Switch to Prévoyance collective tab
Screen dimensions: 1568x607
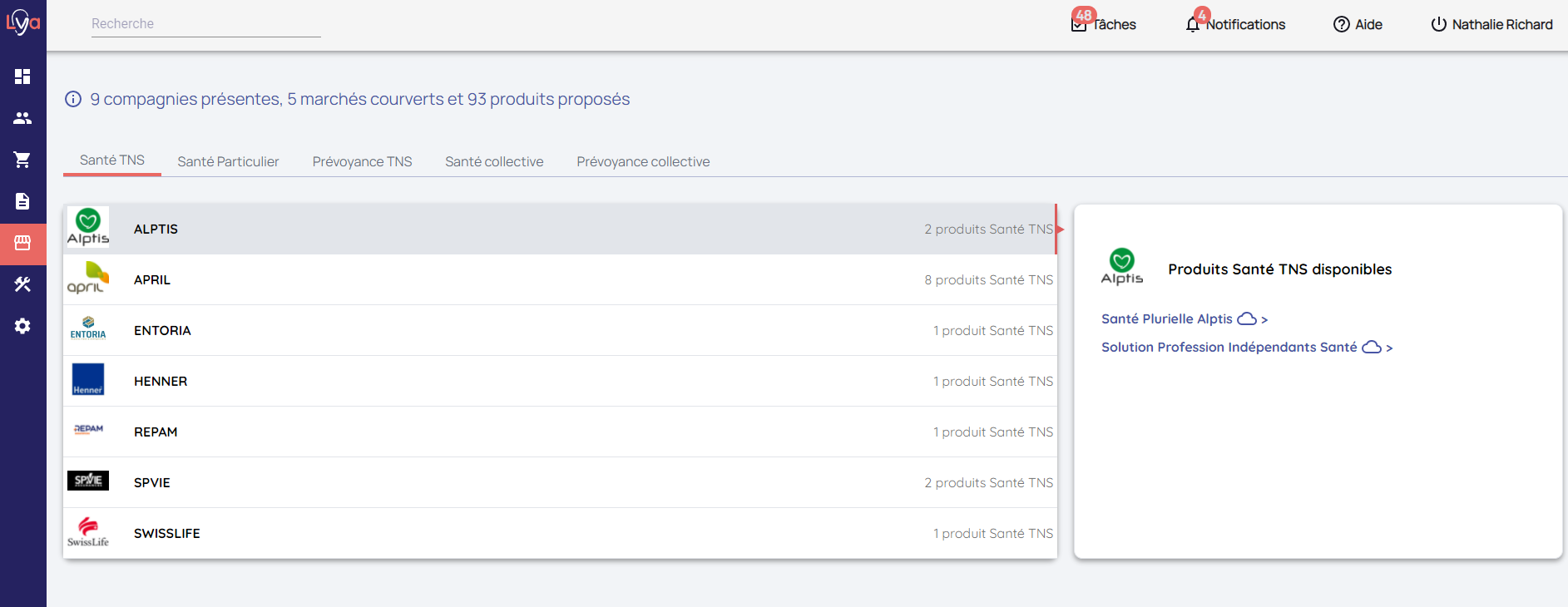tap(643, 161)
